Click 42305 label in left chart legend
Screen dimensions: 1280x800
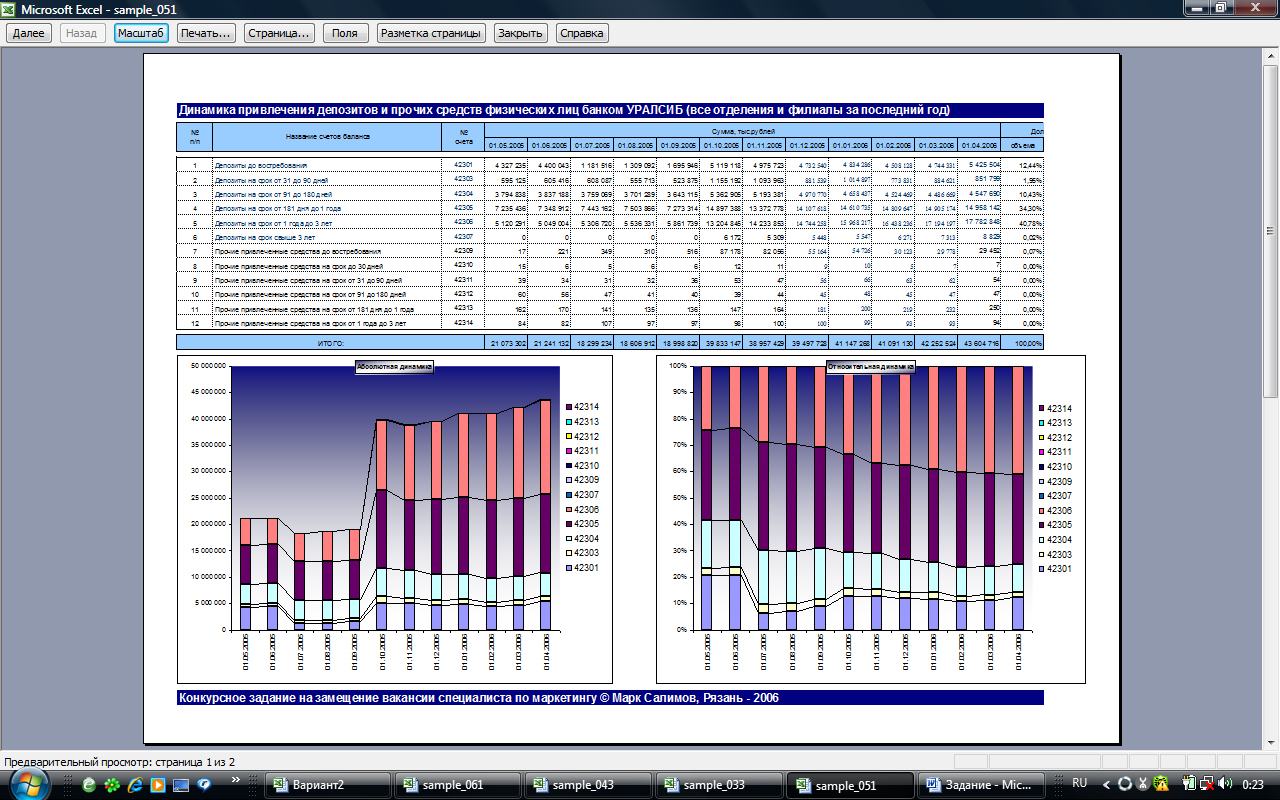point(589,524)
